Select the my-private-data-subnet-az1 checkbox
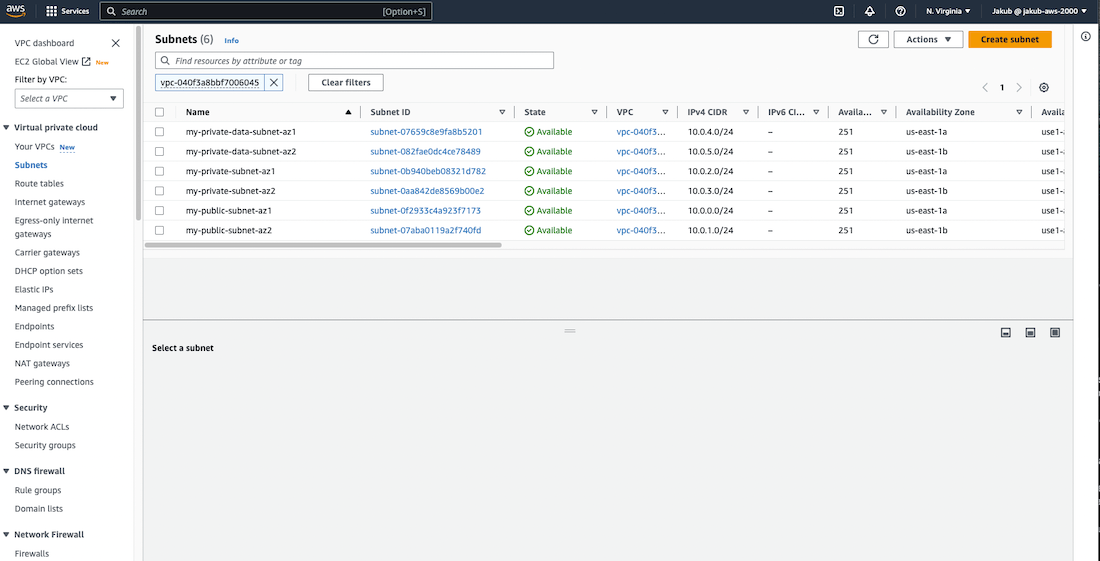Screen dimensions: 1100x561 [160, 132]
